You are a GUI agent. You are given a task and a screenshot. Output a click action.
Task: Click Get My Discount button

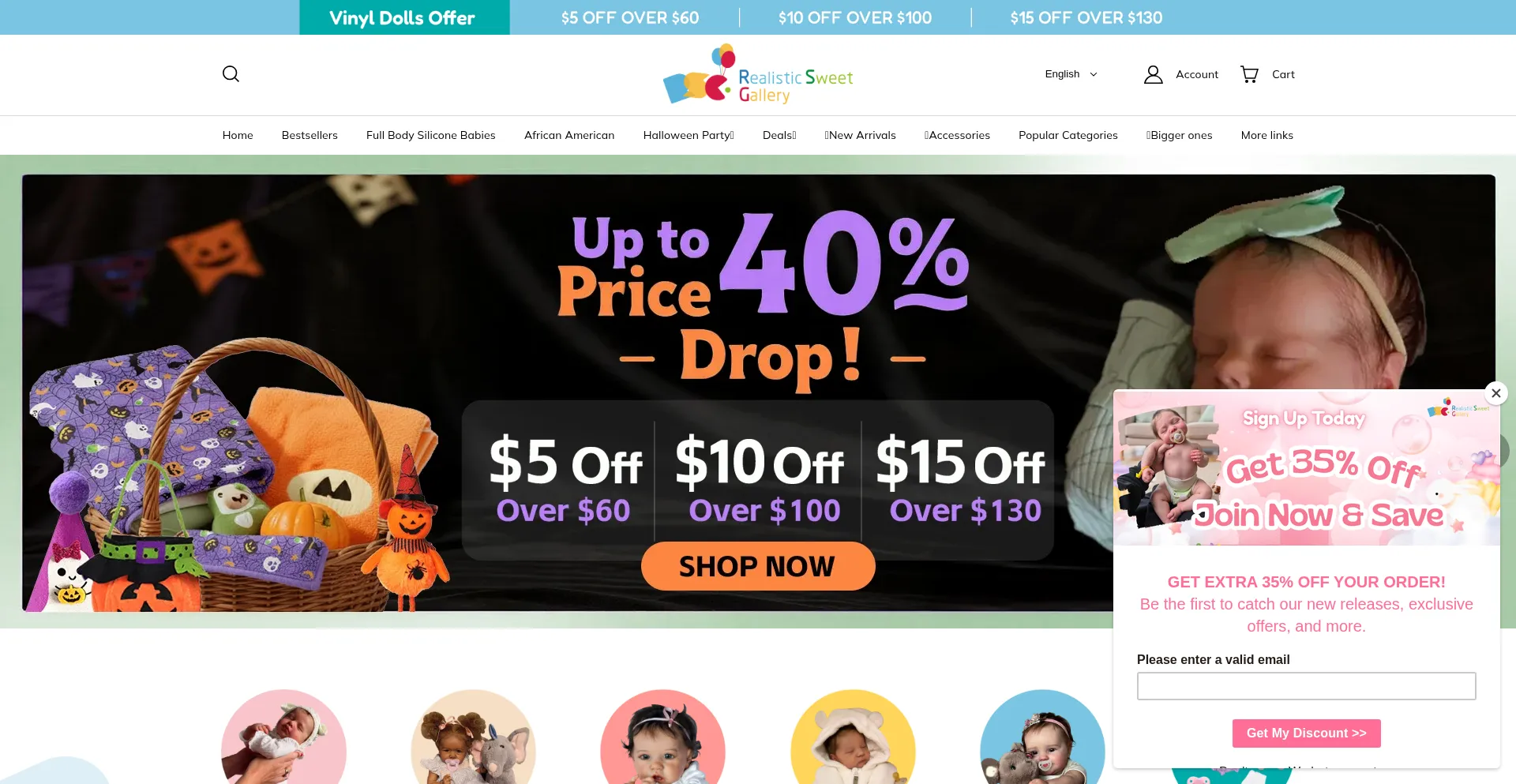[x=1306, y=733]
